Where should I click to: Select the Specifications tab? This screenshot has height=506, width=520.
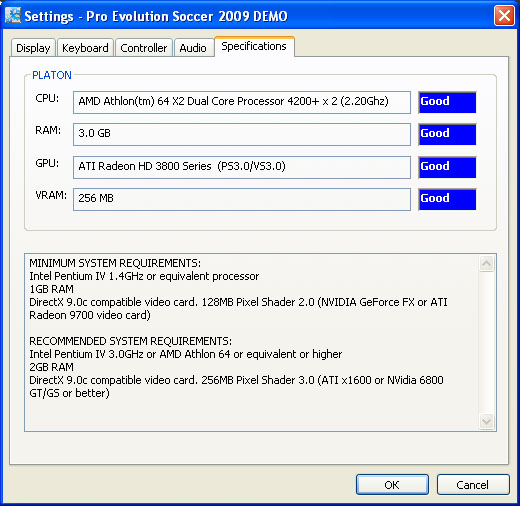coord(254,46)
